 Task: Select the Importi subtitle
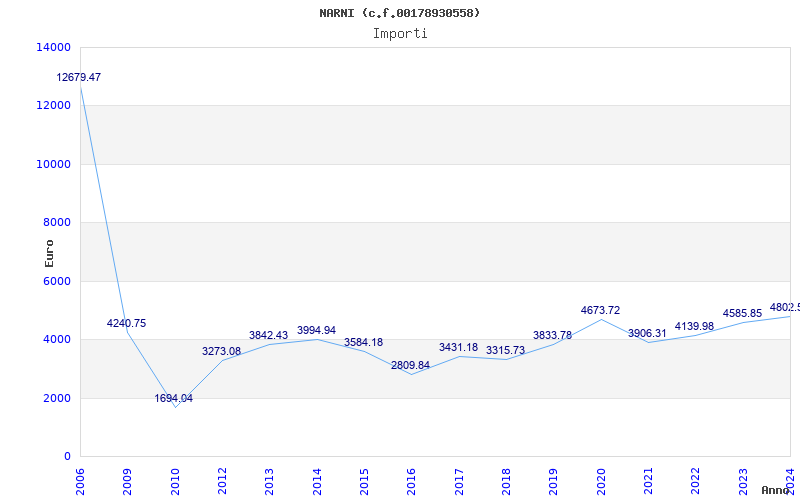pyautogui.click(x=400, y=34)
